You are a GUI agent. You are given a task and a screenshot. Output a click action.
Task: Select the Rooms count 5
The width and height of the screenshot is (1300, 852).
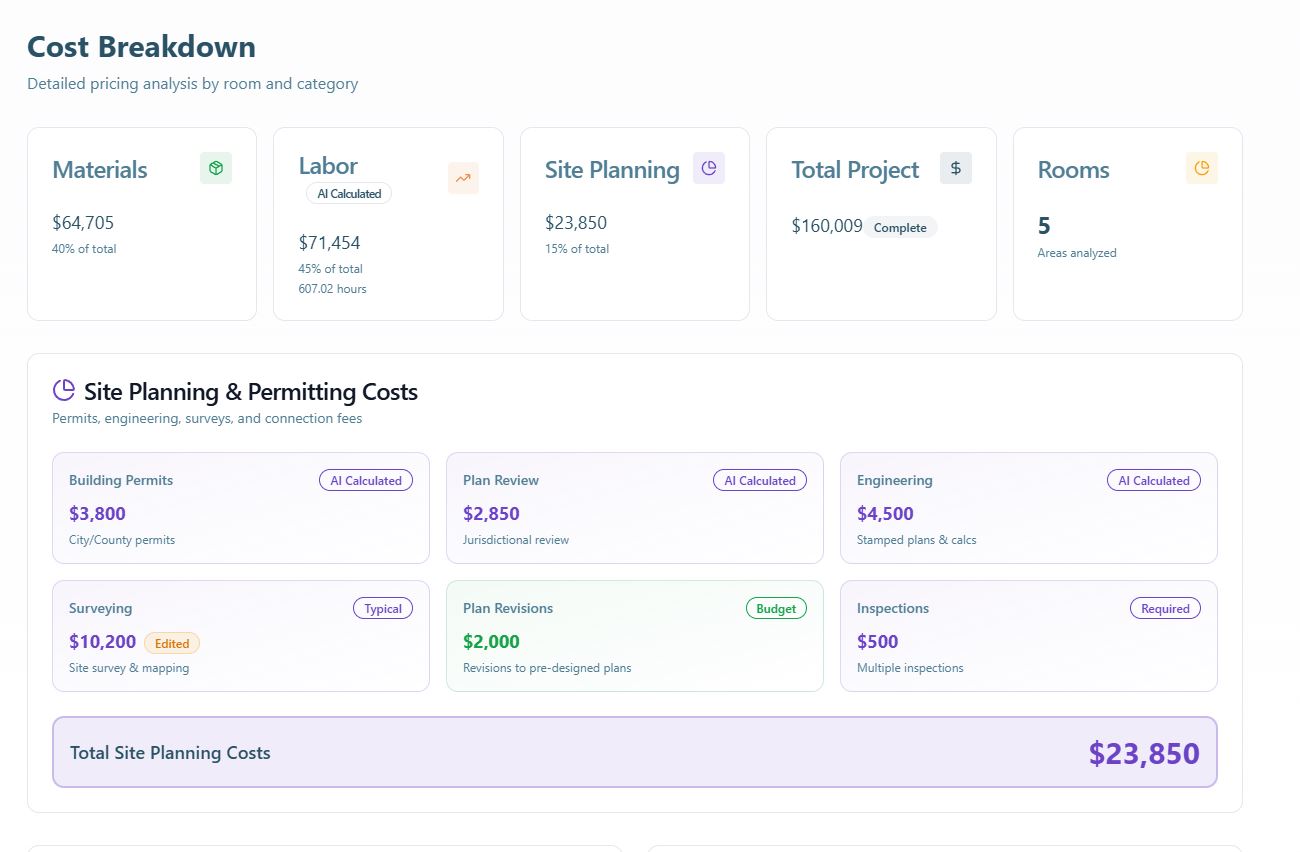click(x=1044, y=226)
